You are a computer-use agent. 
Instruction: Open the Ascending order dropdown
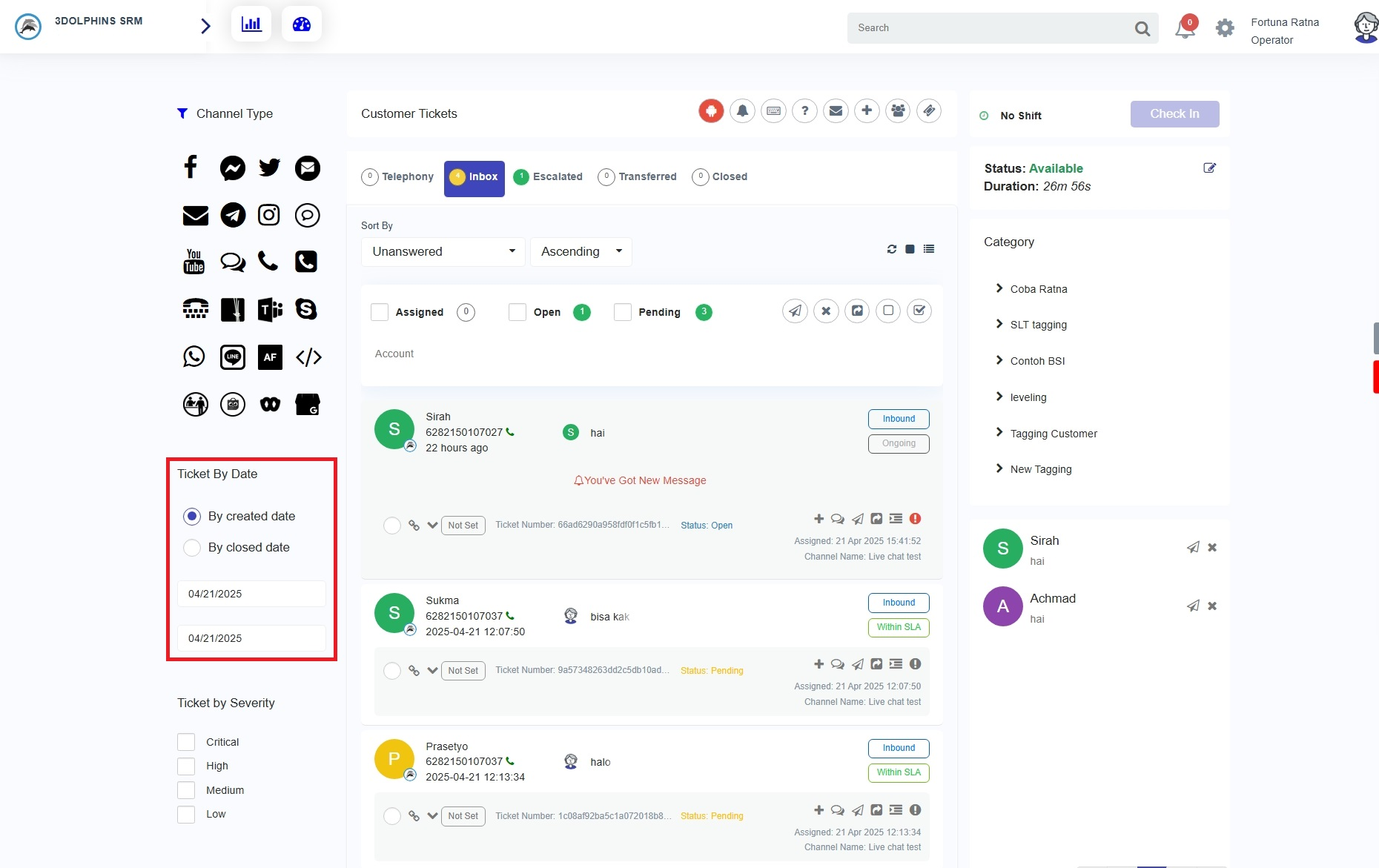pyautogui.click(x=581, y=251)
